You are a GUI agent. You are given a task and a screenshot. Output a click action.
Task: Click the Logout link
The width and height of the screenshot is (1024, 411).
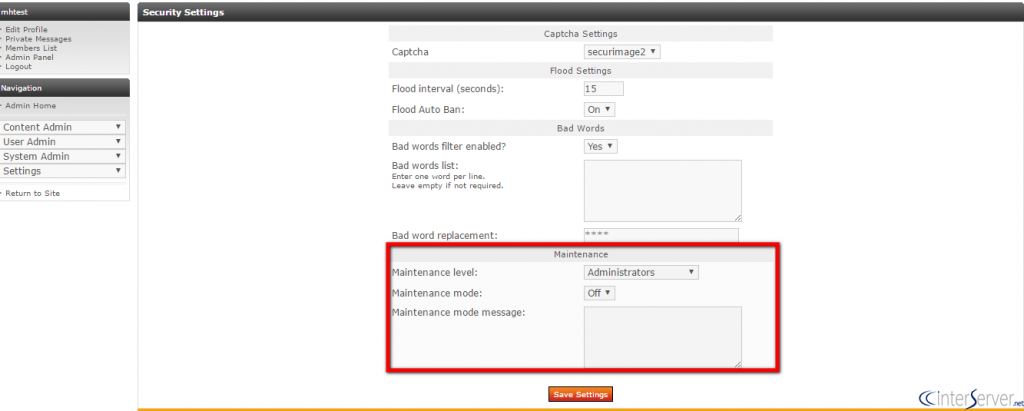(x=18, y=66)
